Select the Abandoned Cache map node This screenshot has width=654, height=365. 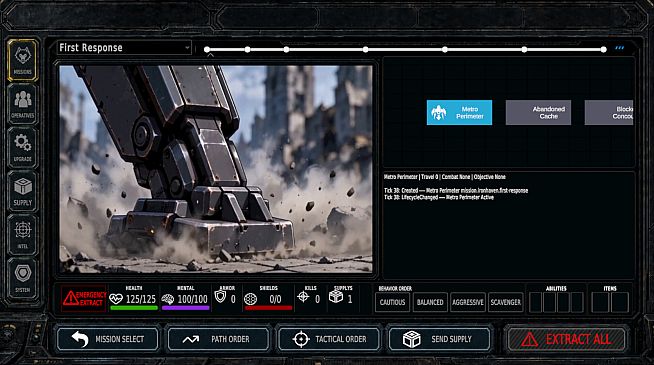click(538, 113)
